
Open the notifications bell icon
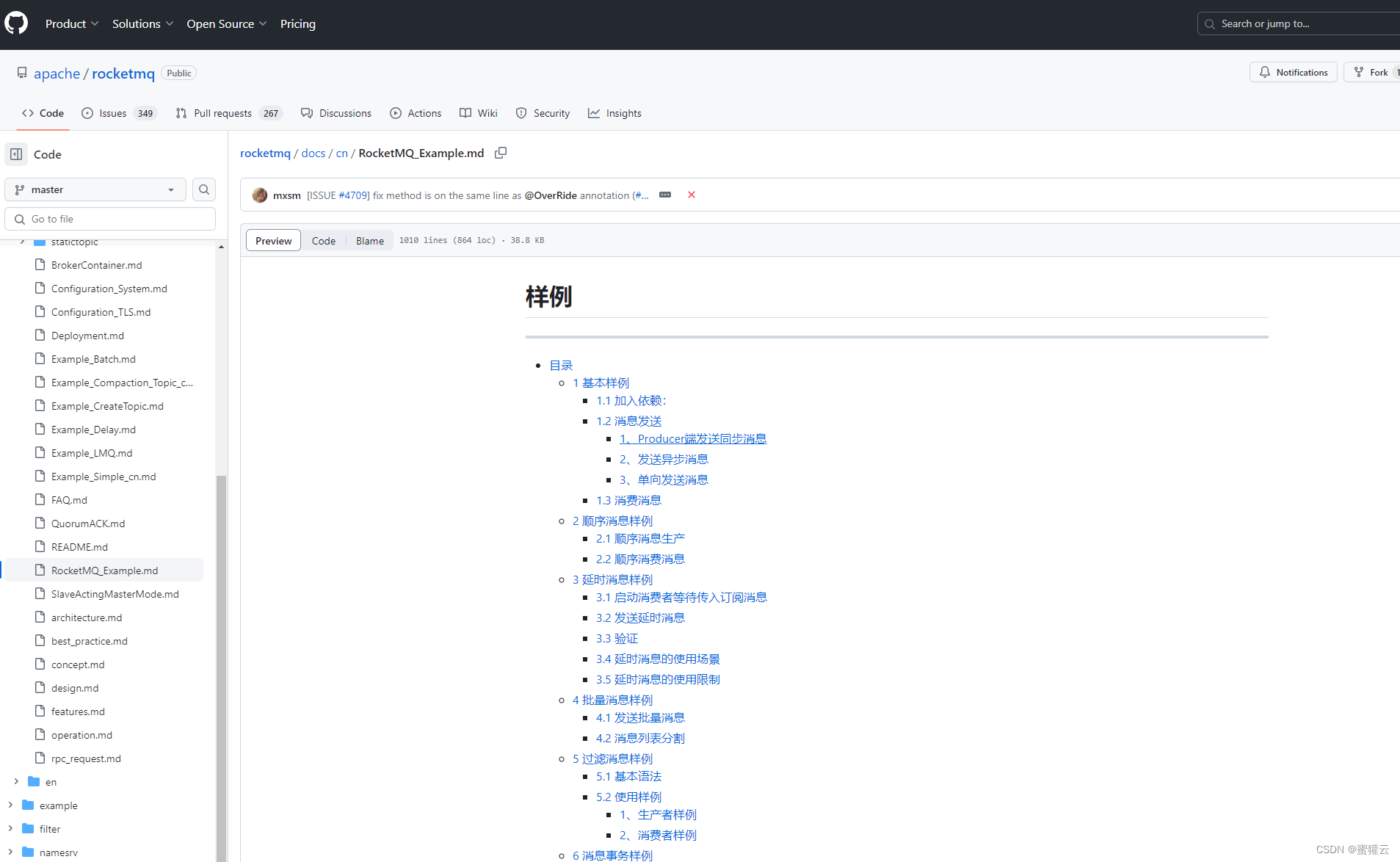(1264, 72)
